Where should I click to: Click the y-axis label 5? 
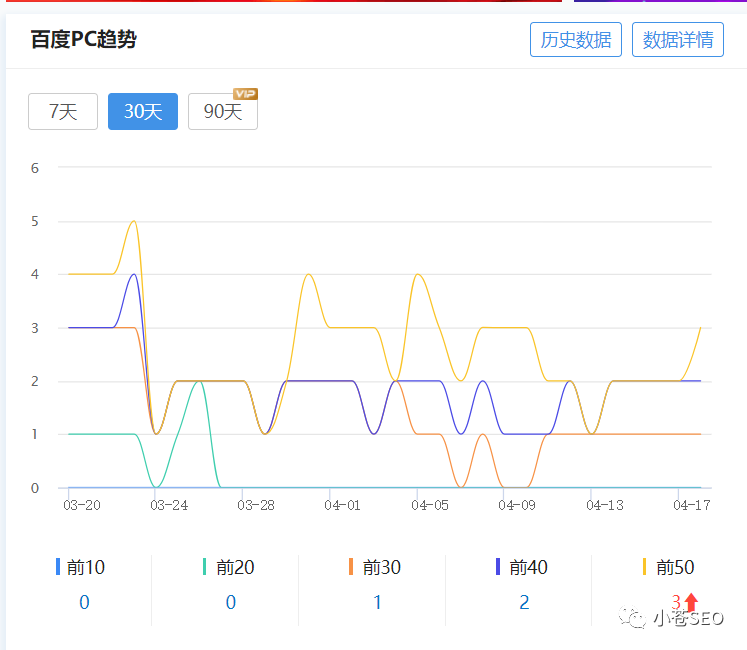pos(35,221)
